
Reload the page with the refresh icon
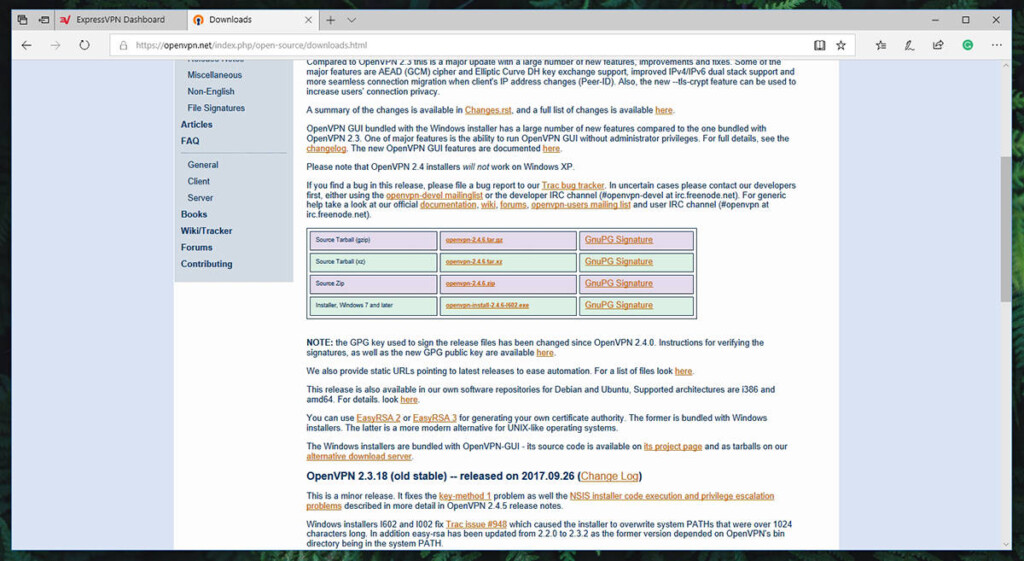tap(84, 45)
